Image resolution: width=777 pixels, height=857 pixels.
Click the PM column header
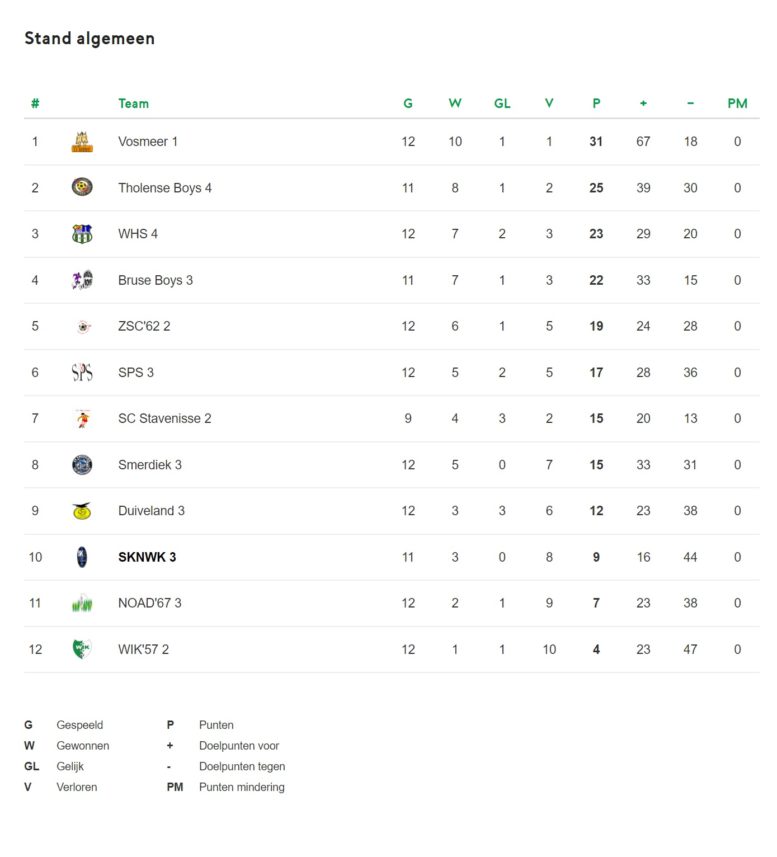tap(737, 103)
